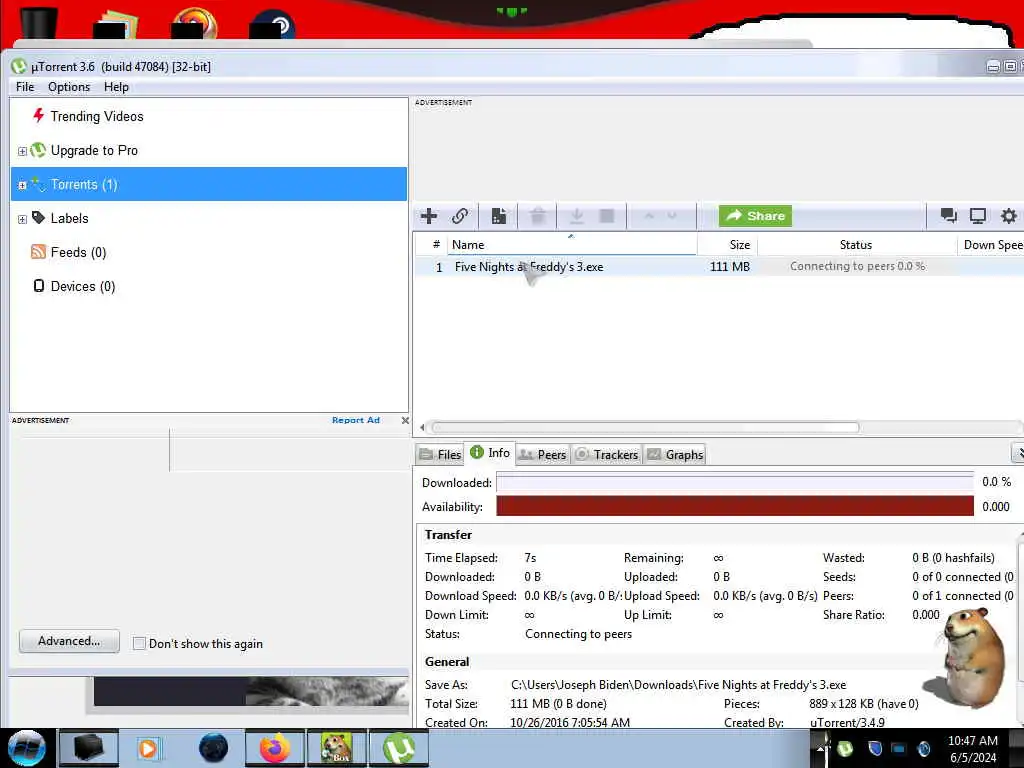Click "Connecting to peers 0.0 %" status cell
Screen dimensions: 1024x768
[857, 266]
